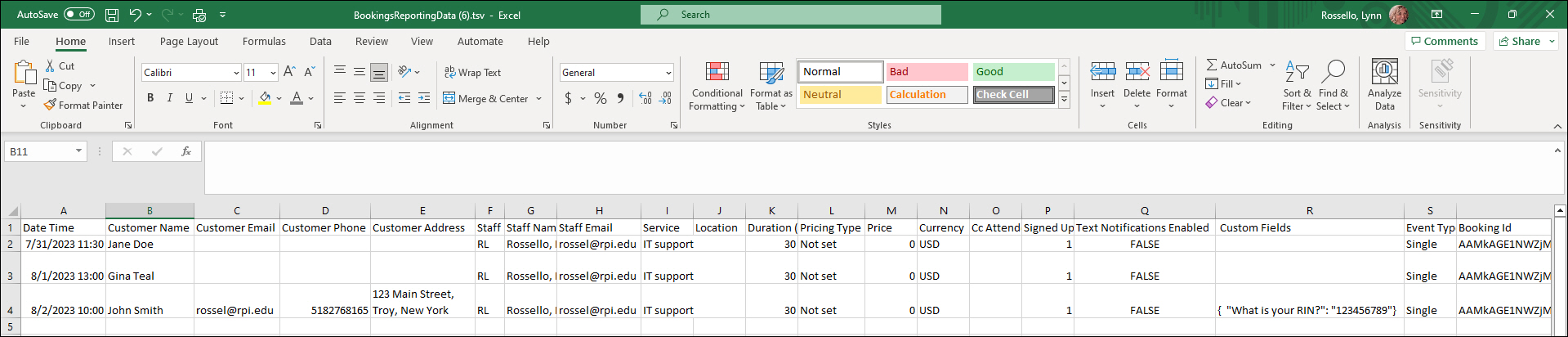
Task: Toggle Top Align icon
Action: pyautogui.click(x=340, y=72)
